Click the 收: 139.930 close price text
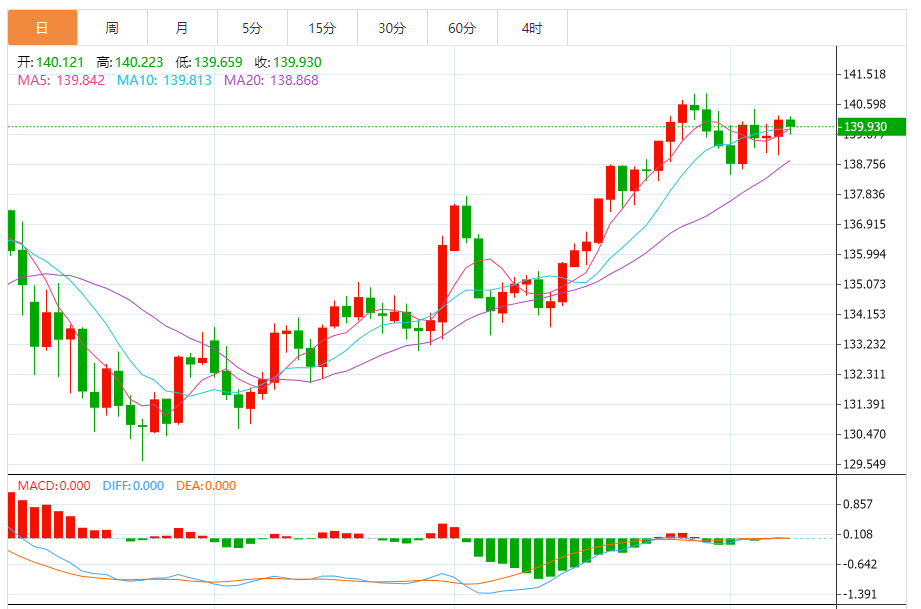The width and height of the screenshot is (921, 609). 288,62
